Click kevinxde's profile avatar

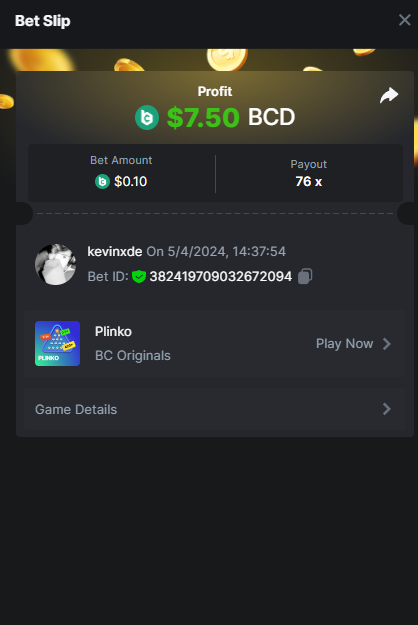point(55,264)
